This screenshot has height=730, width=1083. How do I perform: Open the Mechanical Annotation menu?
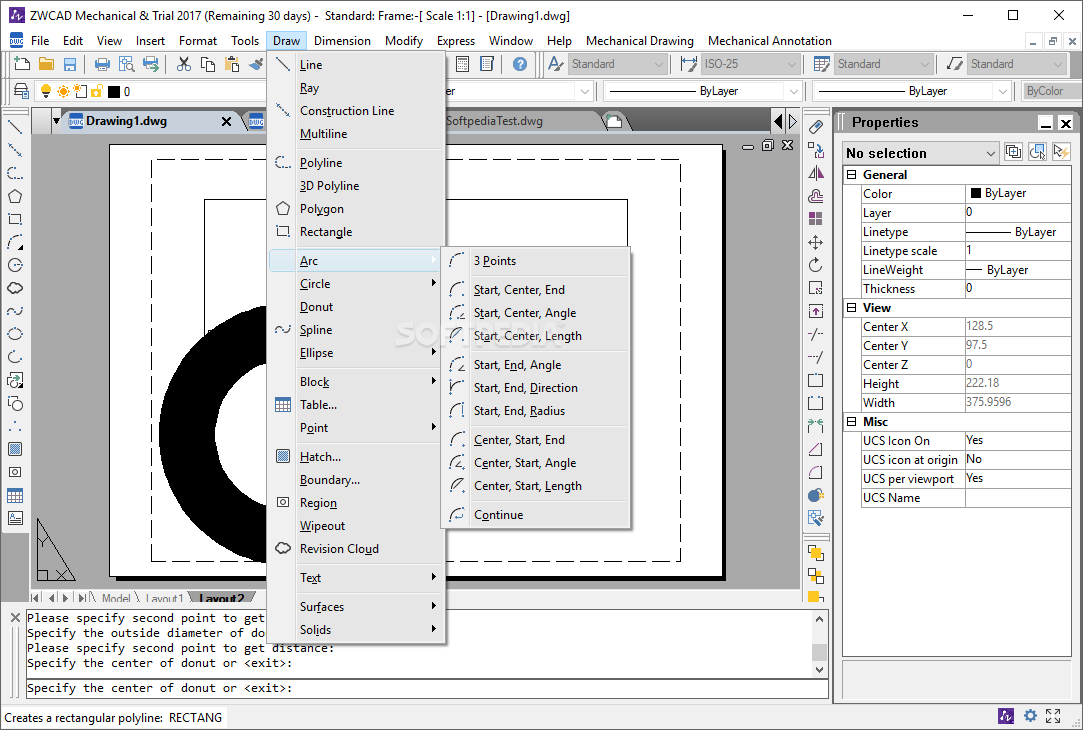pos(769,41)
